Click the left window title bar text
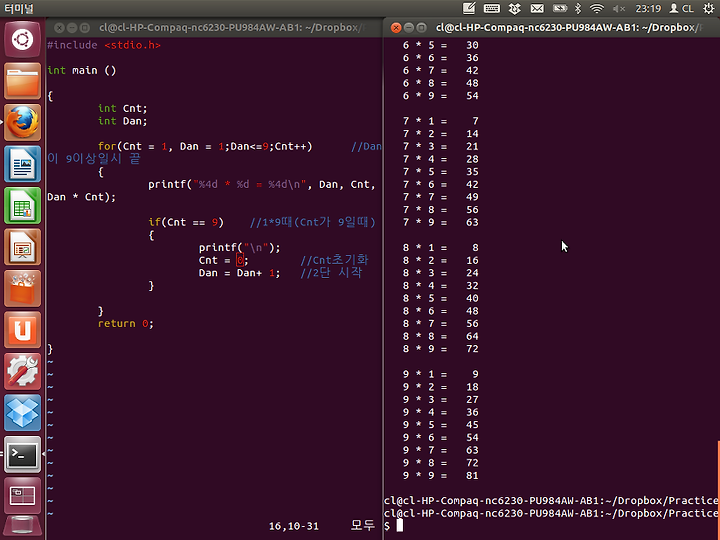Screen dimensions: 720x540 (232, 28)
